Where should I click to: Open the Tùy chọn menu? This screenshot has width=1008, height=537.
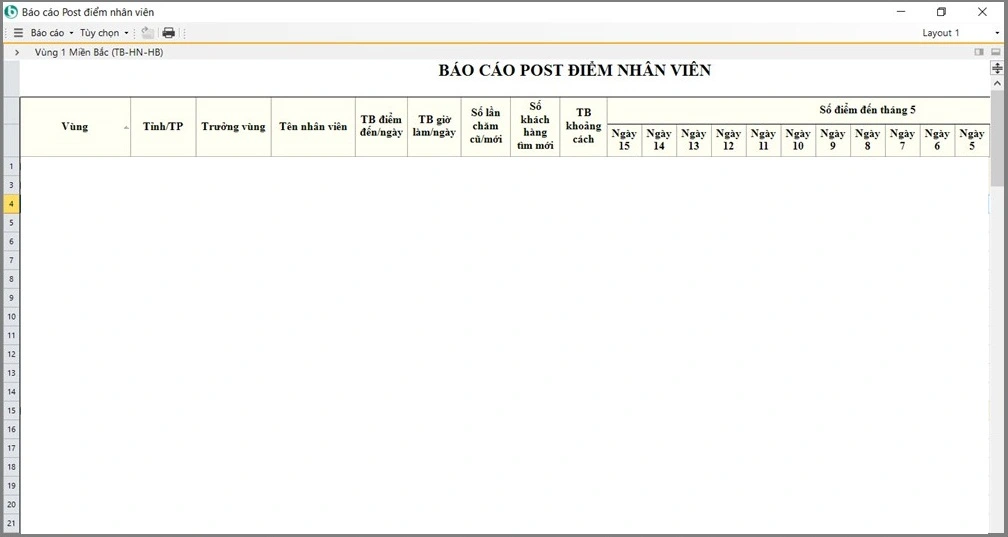[x=104, y=33]
